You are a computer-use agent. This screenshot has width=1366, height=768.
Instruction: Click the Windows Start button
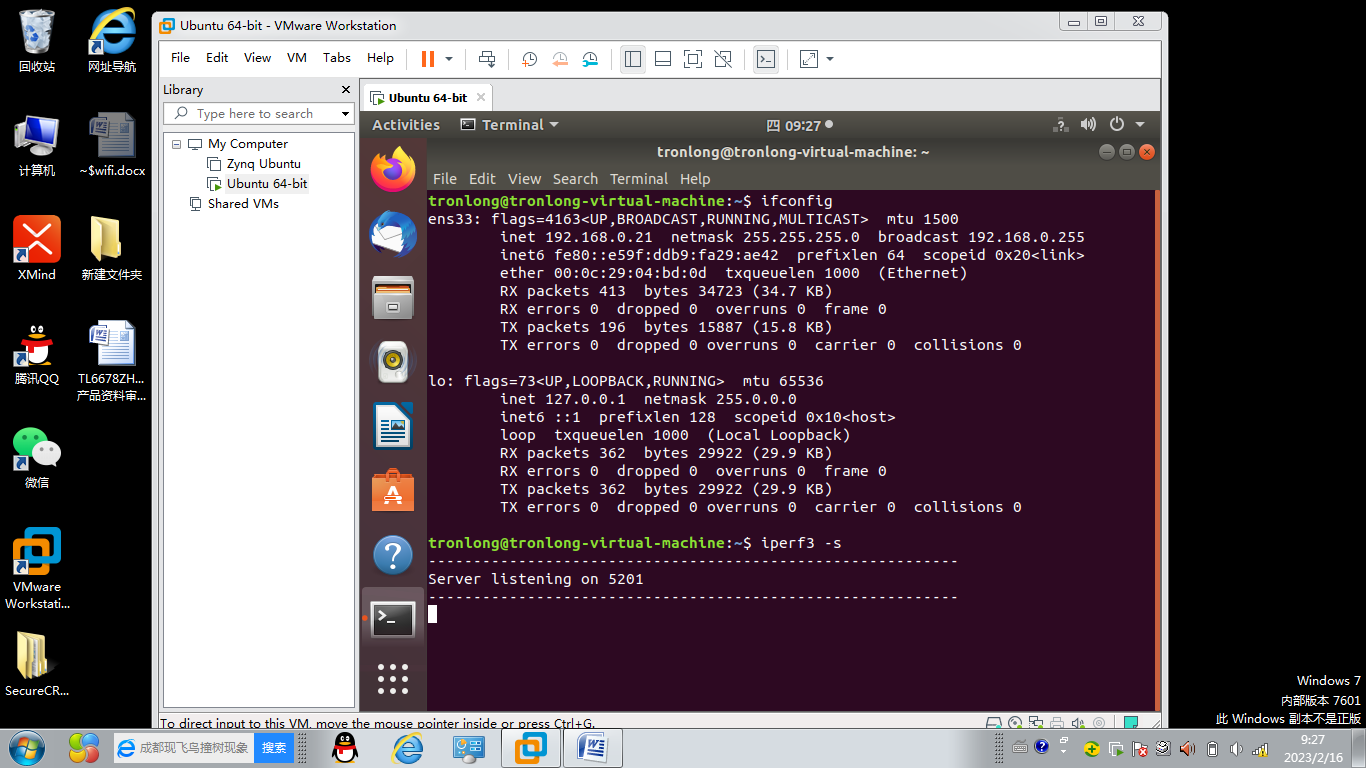coord(26,747)
